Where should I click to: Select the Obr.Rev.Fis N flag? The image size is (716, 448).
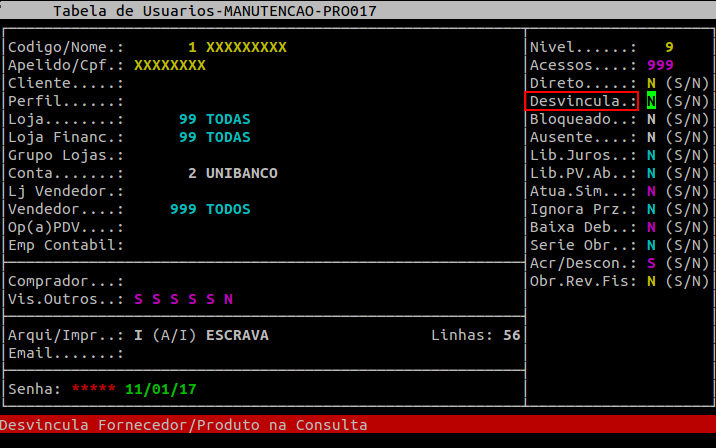point(652,281)
